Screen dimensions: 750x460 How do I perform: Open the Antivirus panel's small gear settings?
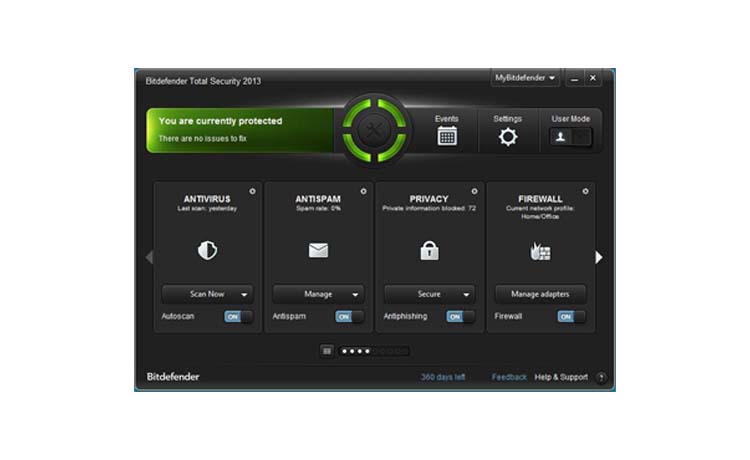point(252,191)
